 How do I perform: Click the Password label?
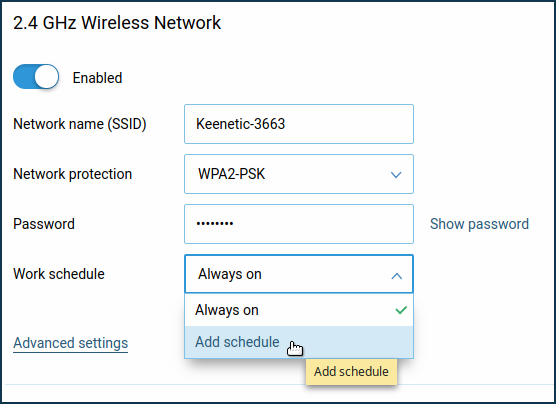tap(44, 224)
